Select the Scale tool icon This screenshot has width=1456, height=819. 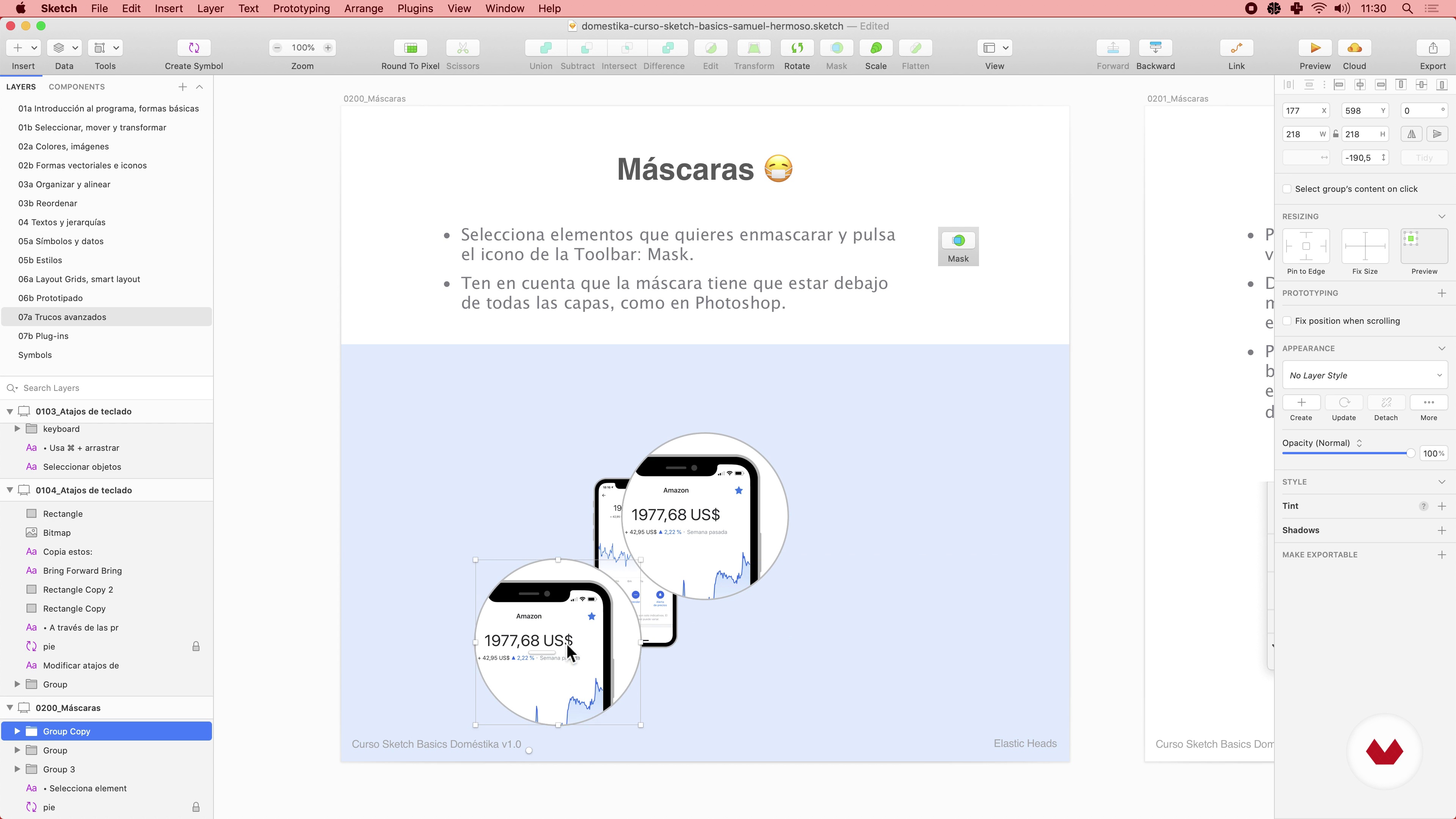(x=875, y=48)
